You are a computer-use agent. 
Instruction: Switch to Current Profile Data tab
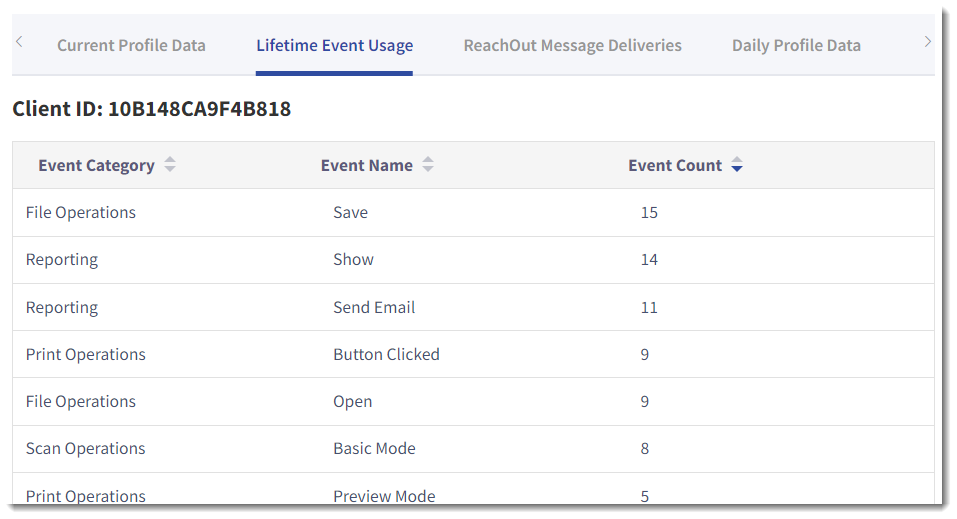[131, 45]
